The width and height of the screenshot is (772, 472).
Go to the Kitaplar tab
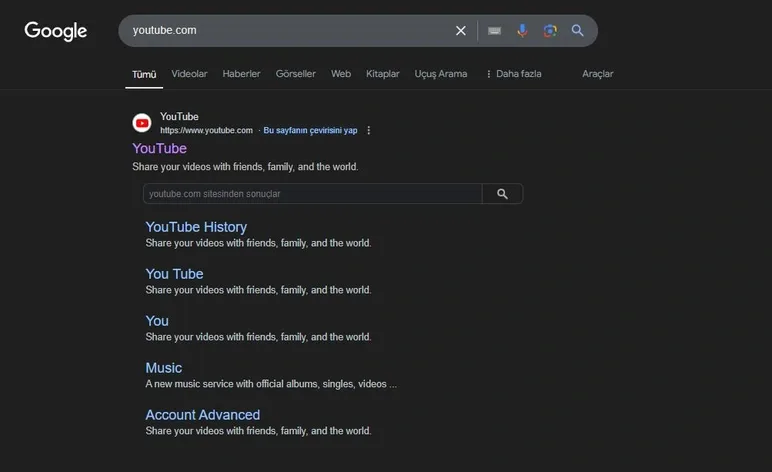coord(383,74)
